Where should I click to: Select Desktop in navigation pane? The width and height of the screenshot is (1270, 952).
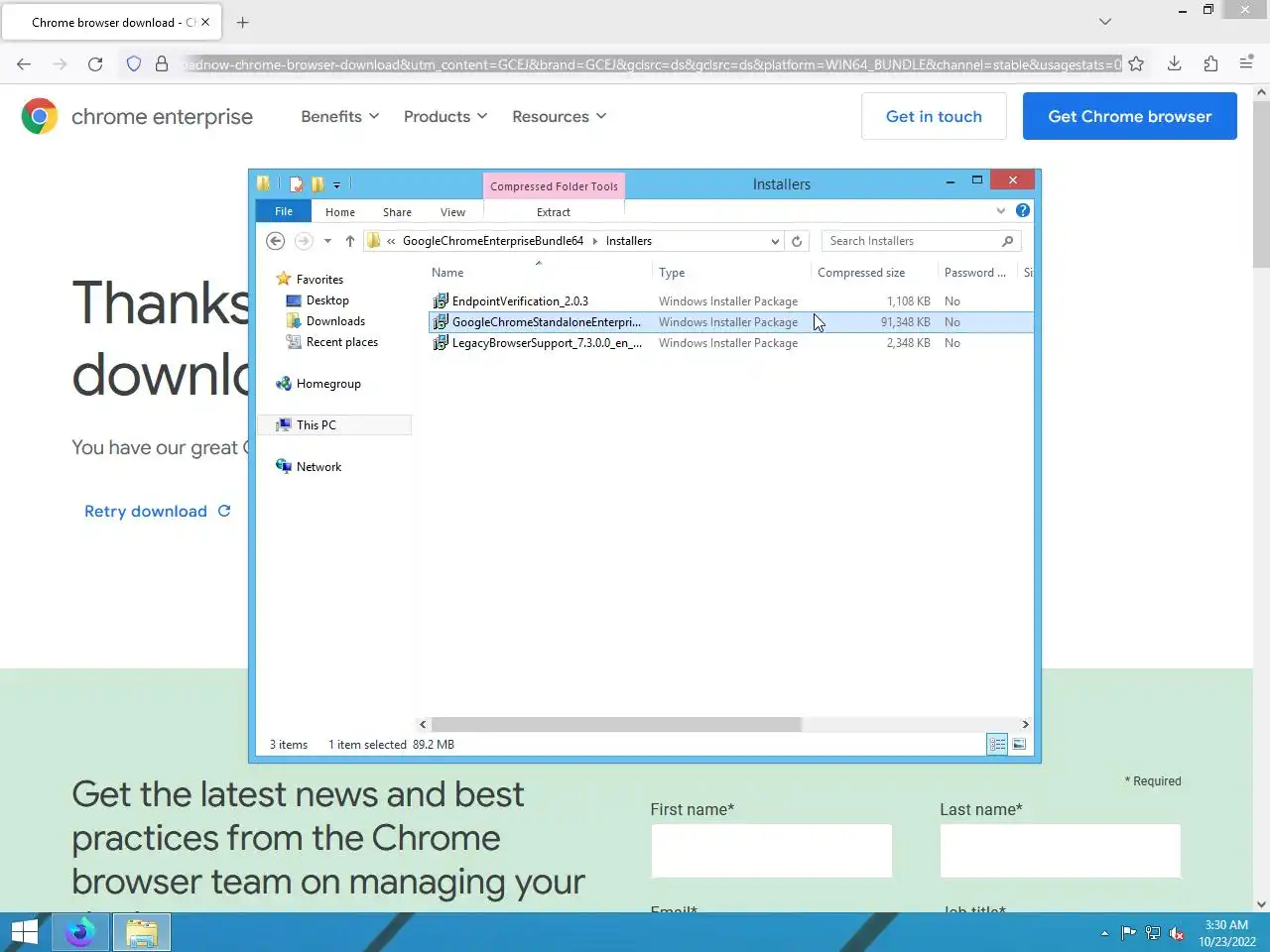[327, 300]
